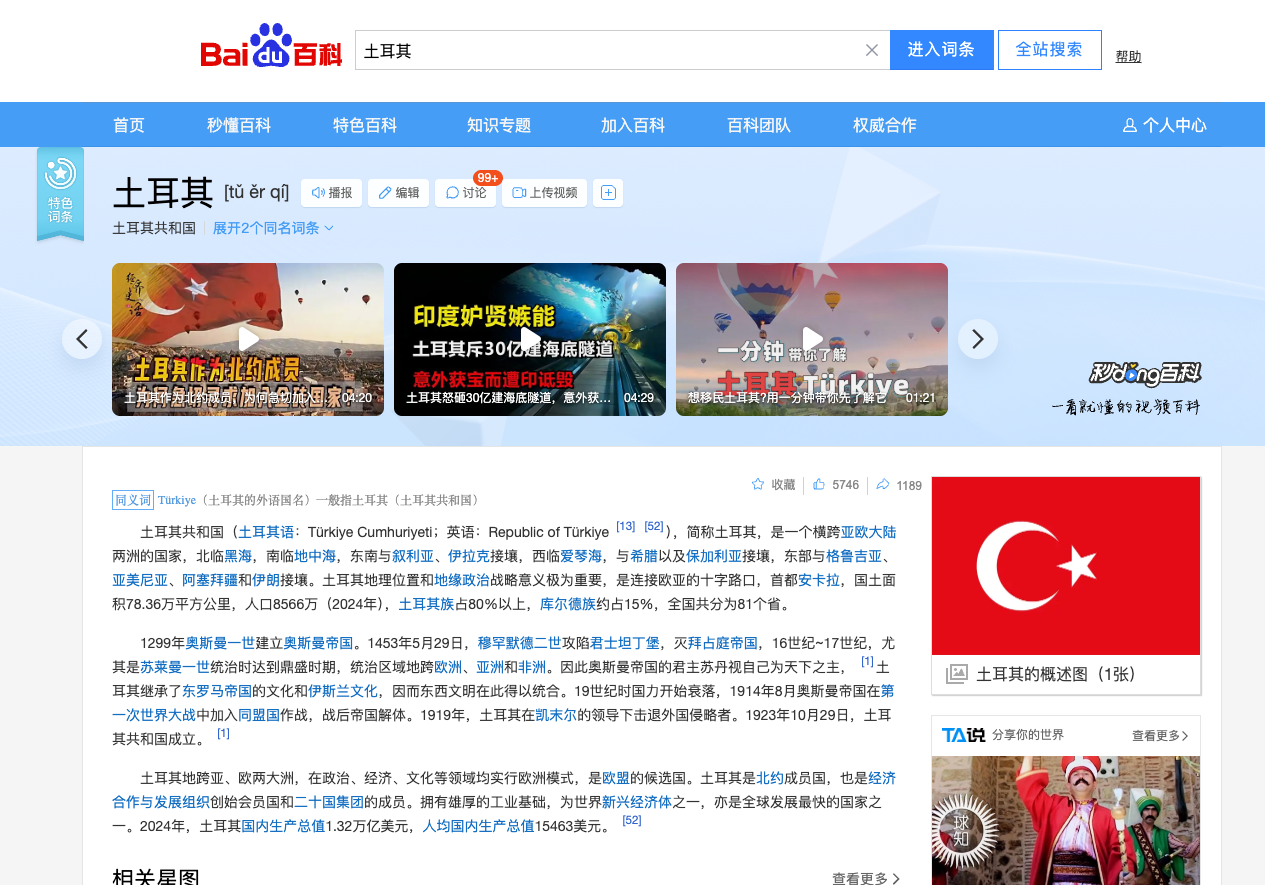Open the 安卡拉 link
Viewport: 1265px width, 885px height.
819,580
